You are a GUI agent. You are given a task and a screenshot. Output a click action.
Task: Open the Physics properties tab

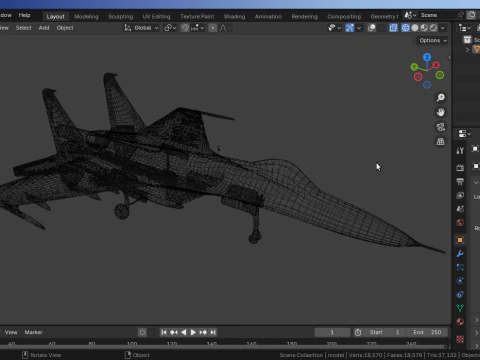tap(460, 281)
